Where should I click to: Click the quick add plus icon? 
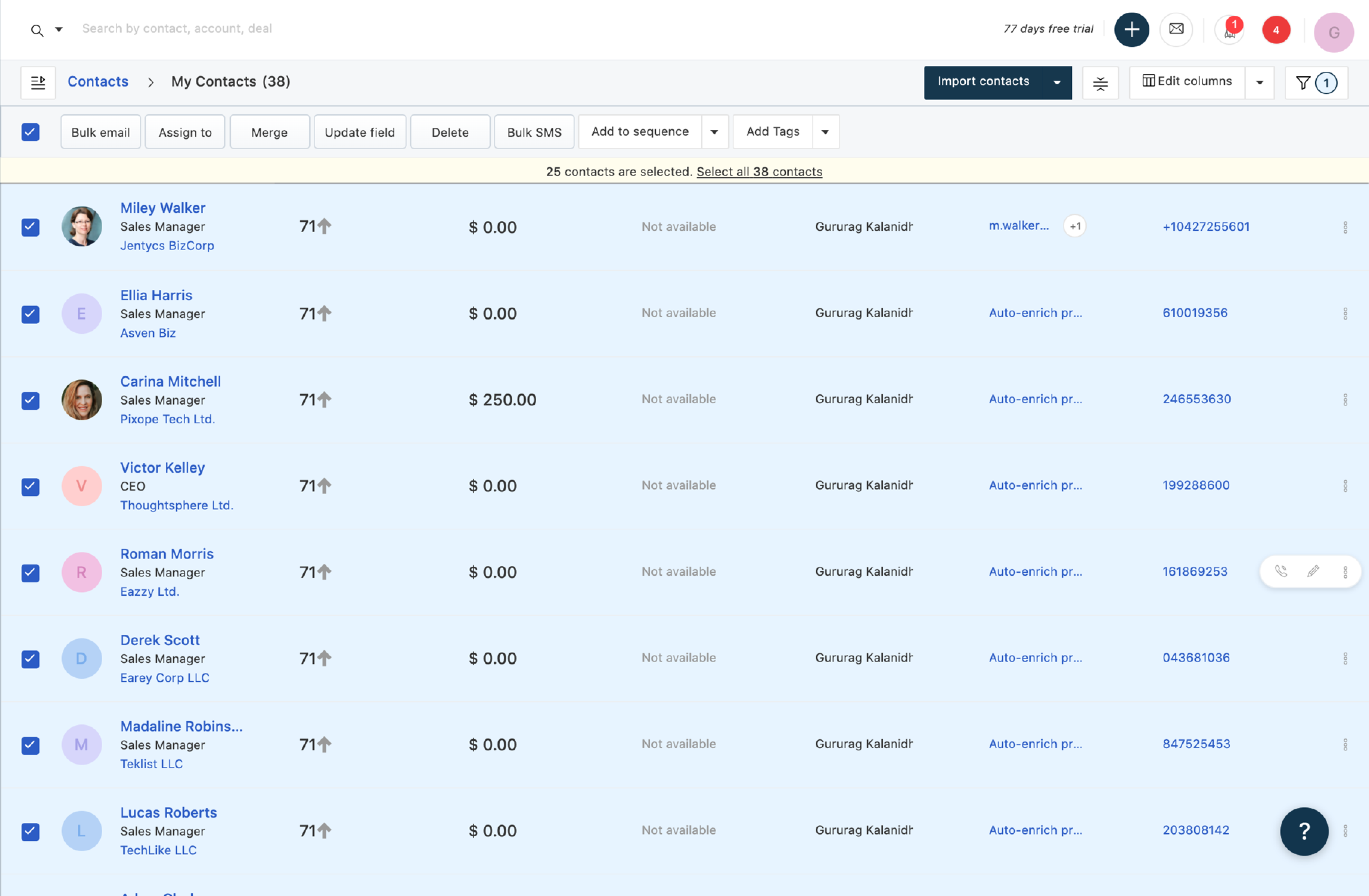[1131, 29]
